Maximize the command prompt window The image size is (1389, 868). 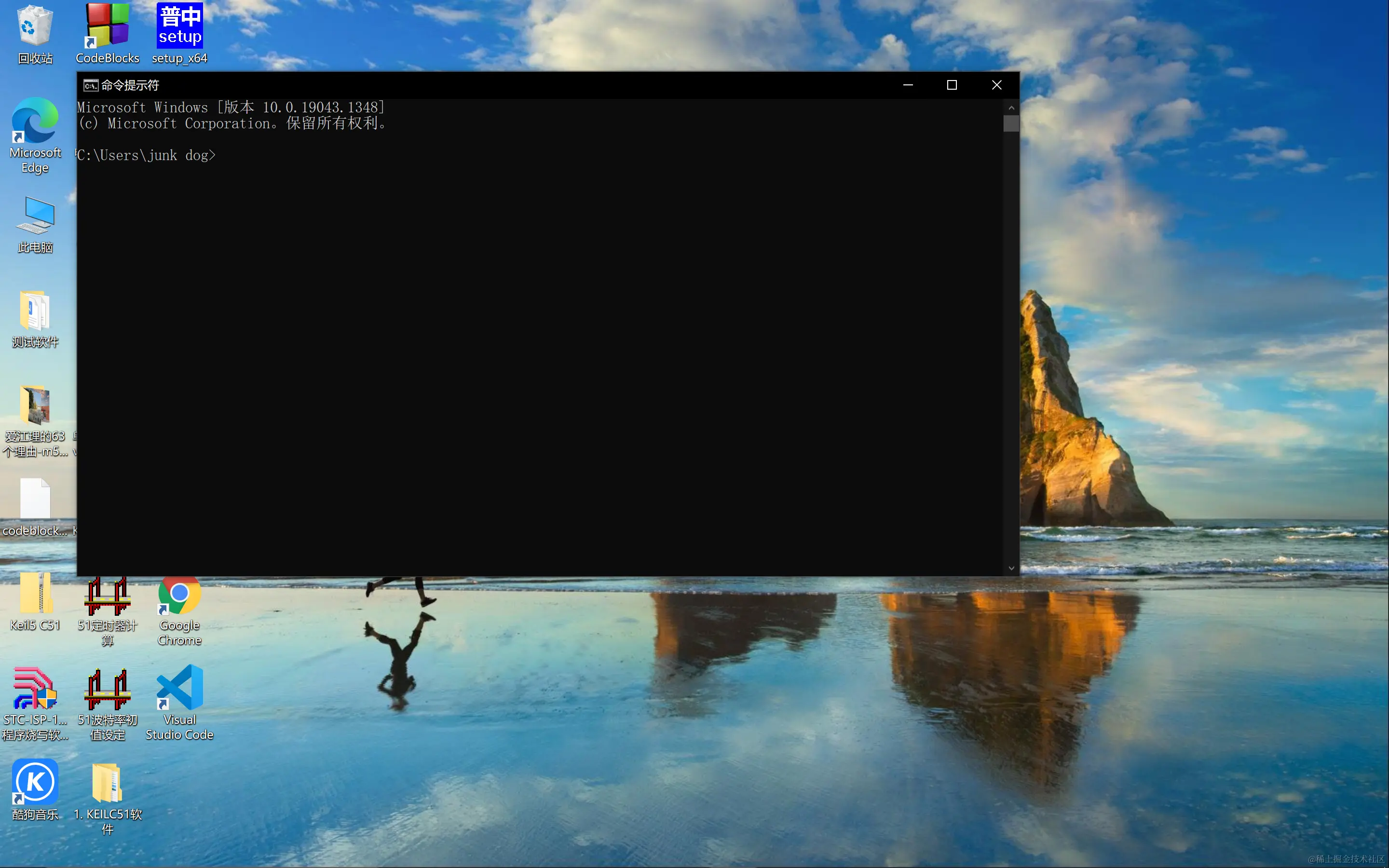(x=952, y=85)
